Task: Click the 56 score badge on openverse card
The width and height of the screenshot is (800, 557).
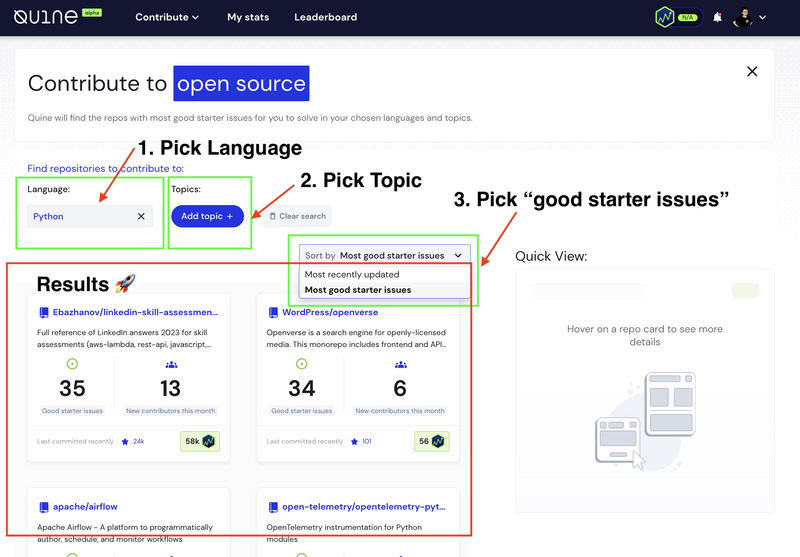Action: tap(430, 441)
